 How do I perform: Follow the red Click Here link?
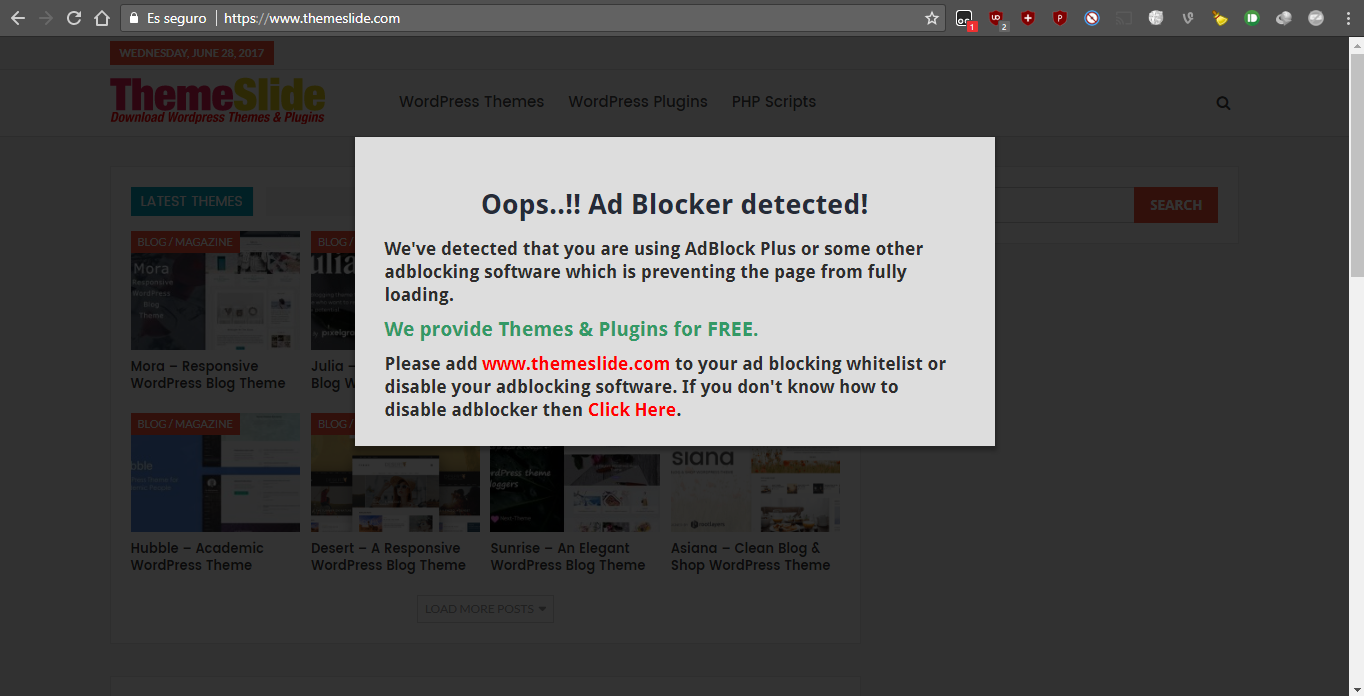coord(632,409)
